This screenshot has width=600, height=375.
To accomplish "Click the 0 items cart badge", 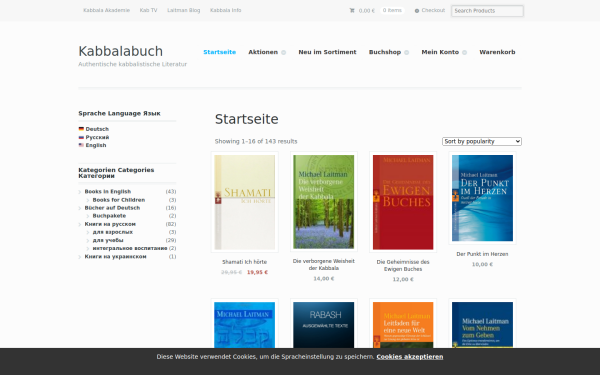I will tap(392, 10).
